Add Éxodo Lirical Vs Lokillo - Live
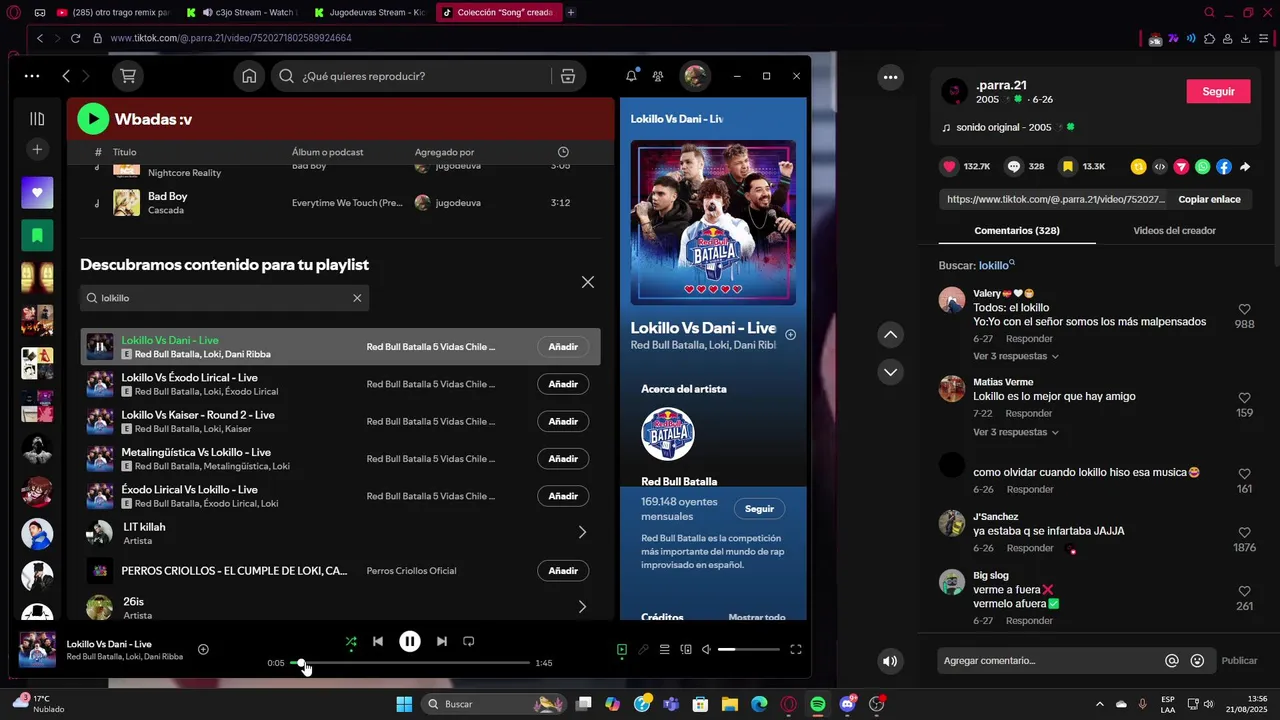This screenshot has height=720, width=1280. pyautogui.click(x=563, y=496)
